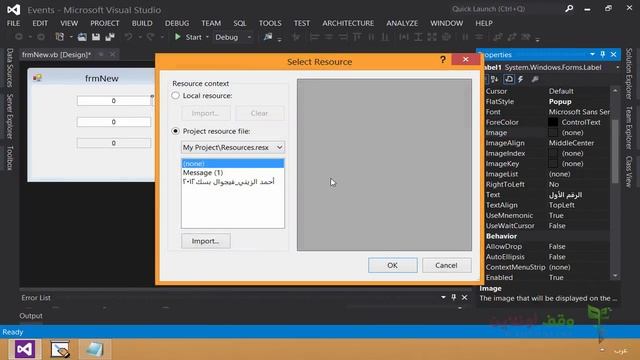Open the WINDOW menu
The image size is (640, 360).
coord(447,23)
